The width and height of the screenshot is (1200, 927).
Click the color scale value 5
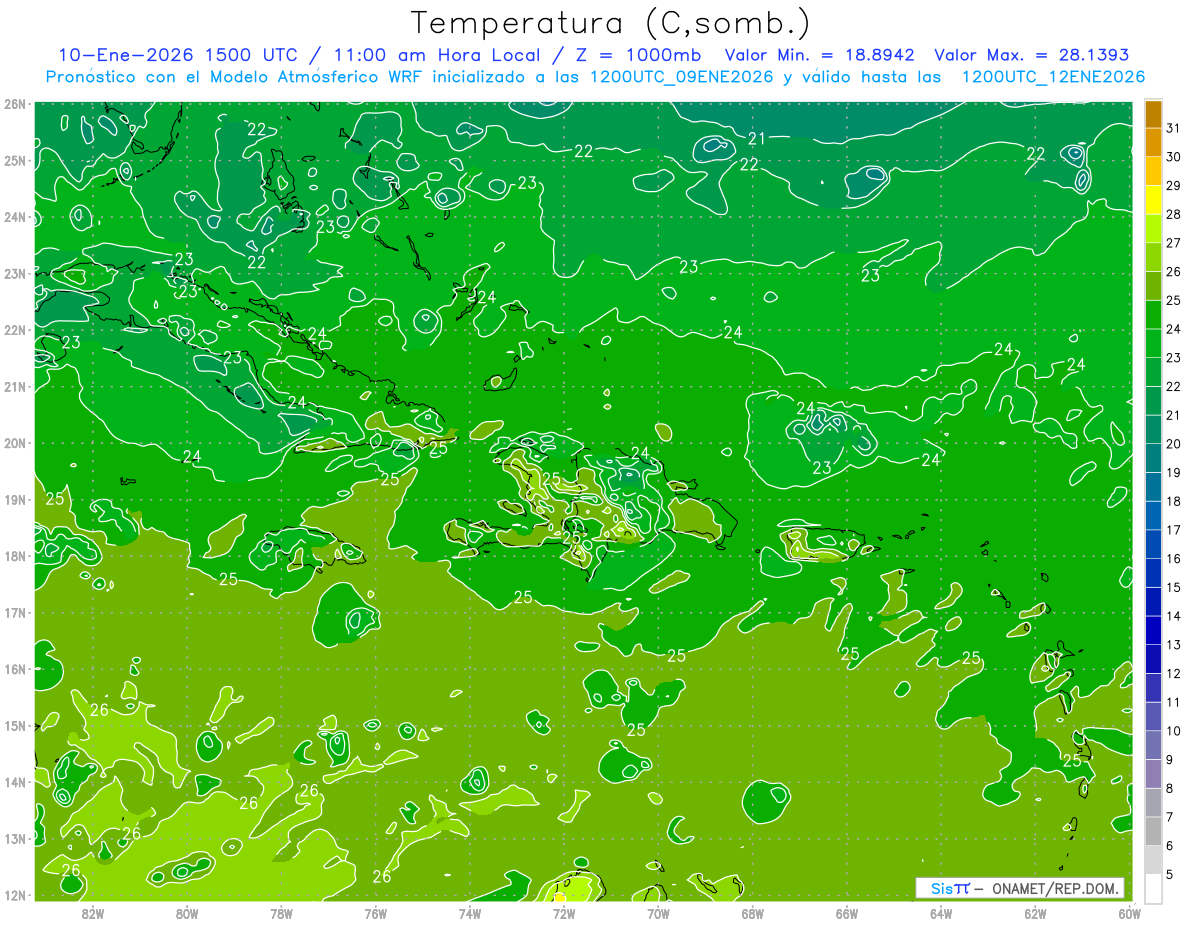1170,874
